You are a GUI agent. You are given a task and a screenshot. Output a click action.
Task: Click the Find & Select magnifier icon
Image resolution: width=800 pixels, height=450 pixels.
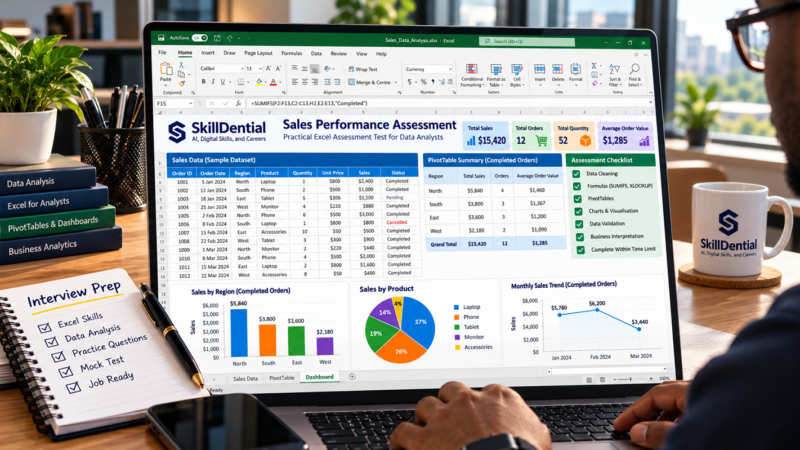(x=634, y=69)
